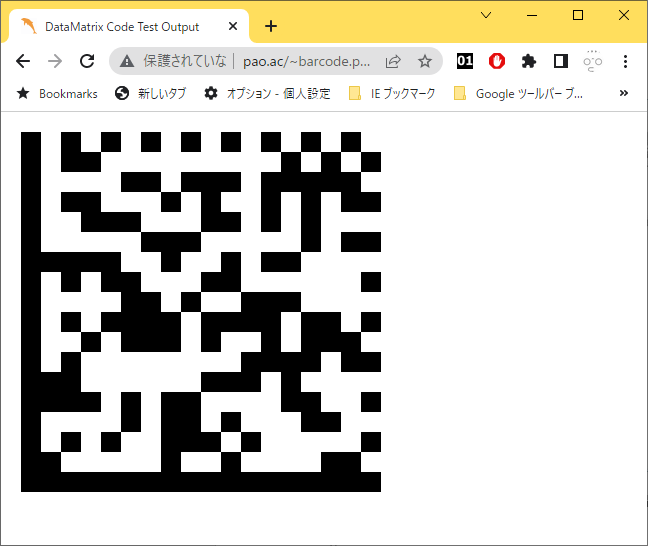648x546 pixels.
Task: Click the pao.ac address bar URL
Action: point(306,61)
